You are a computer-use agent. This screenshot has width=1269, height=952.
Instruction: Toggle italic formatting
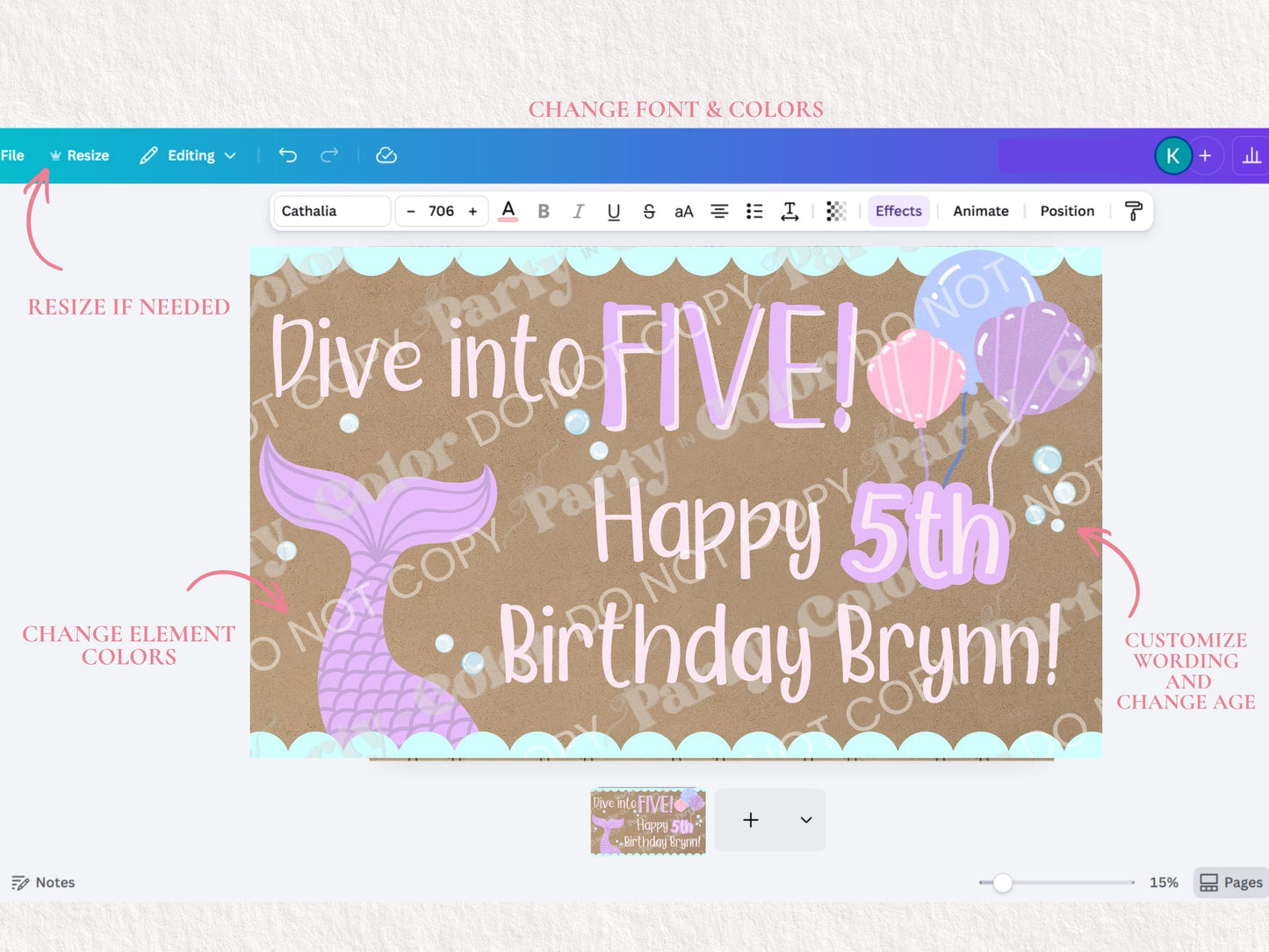578,211
